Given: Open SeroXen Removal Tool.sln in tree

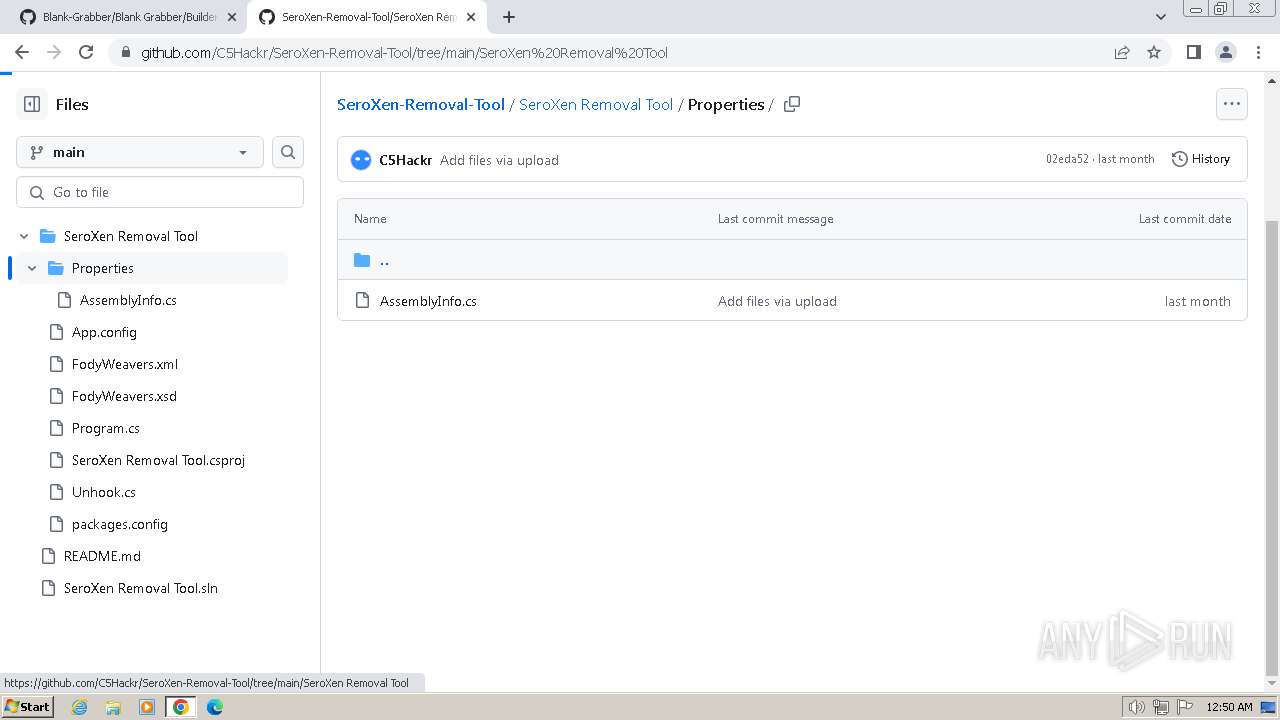Looking at the screenshot, I should [x=140, y=588].
